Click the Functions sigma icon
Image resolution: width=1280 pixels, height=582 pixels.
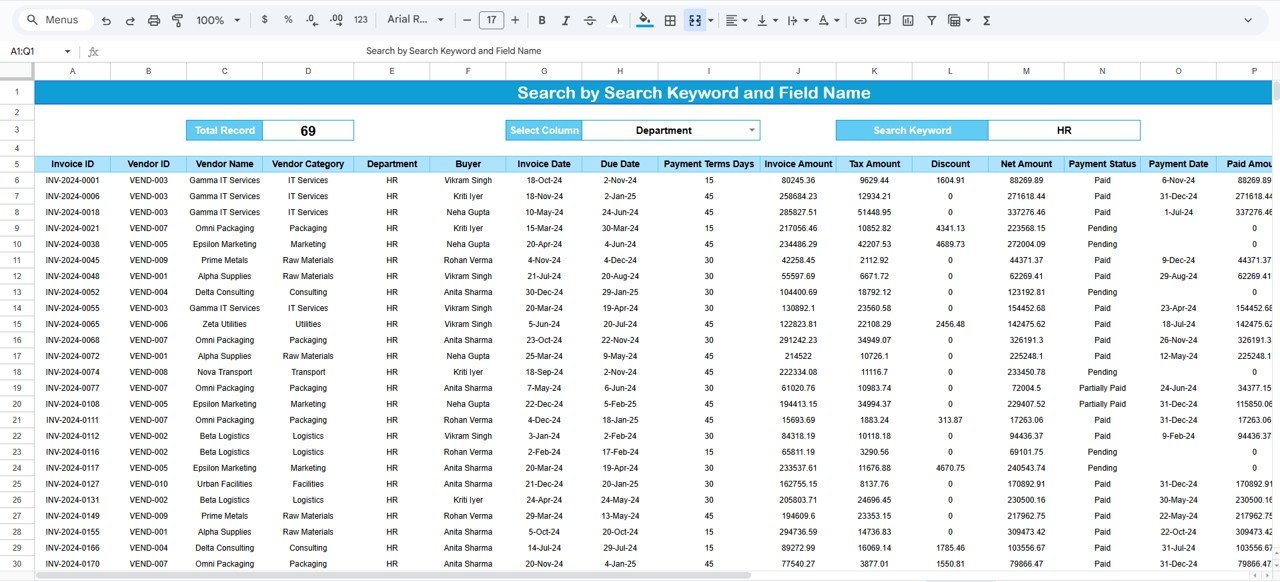(x=987, y=20)
